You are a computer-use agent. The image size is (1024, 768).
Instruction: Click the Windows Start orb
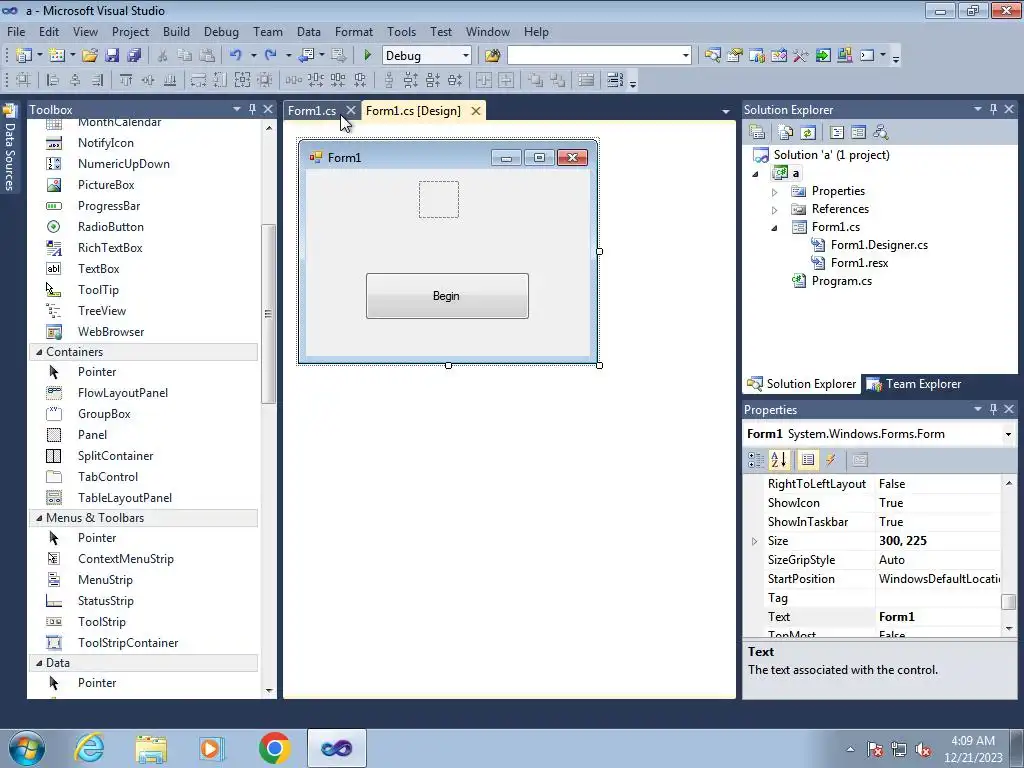coord(27,748)
